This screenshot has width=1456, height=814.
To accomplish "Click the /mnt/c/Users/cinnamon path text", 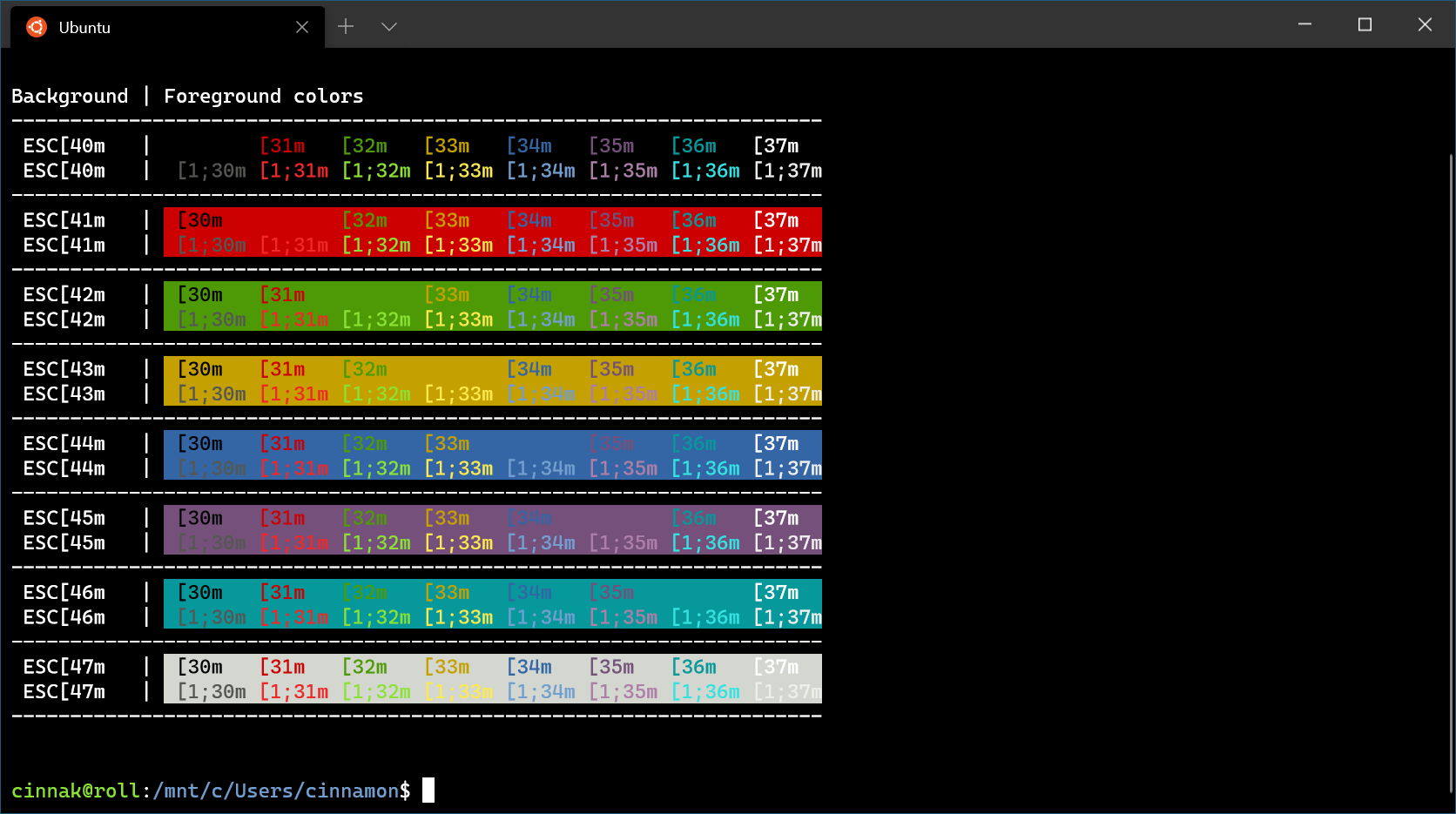I will (x=274, y=790).
